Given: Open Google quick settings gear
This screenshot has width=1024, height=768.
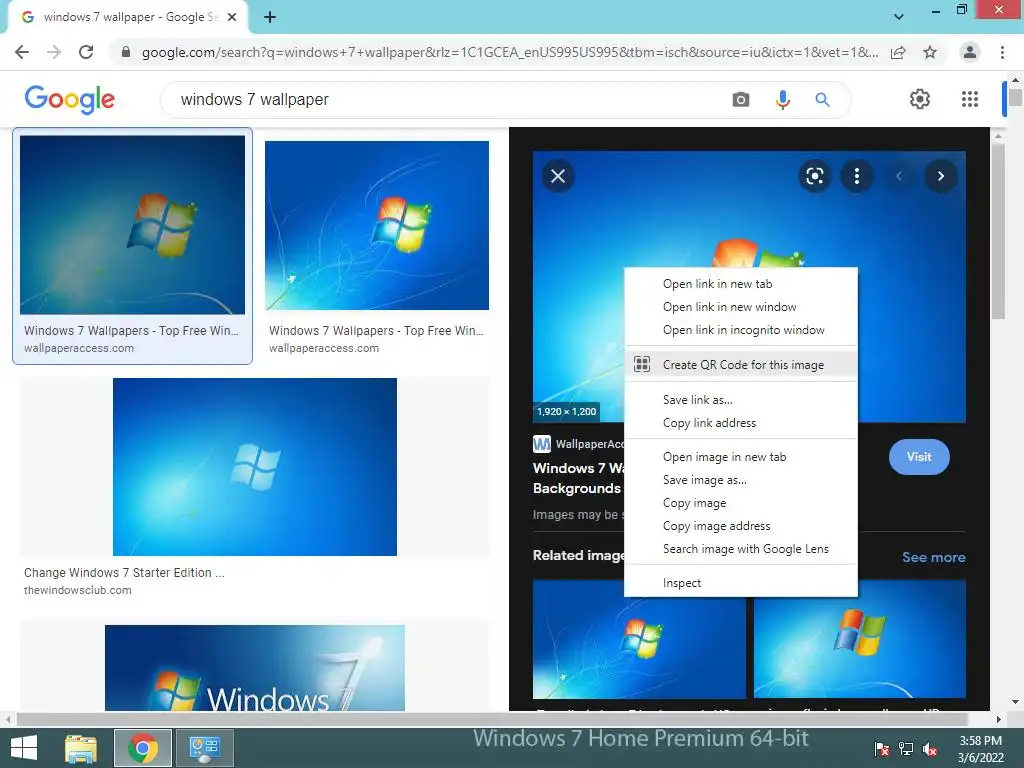Looking at the screenshot, I should pyautogui.click(x=920, y=99).
